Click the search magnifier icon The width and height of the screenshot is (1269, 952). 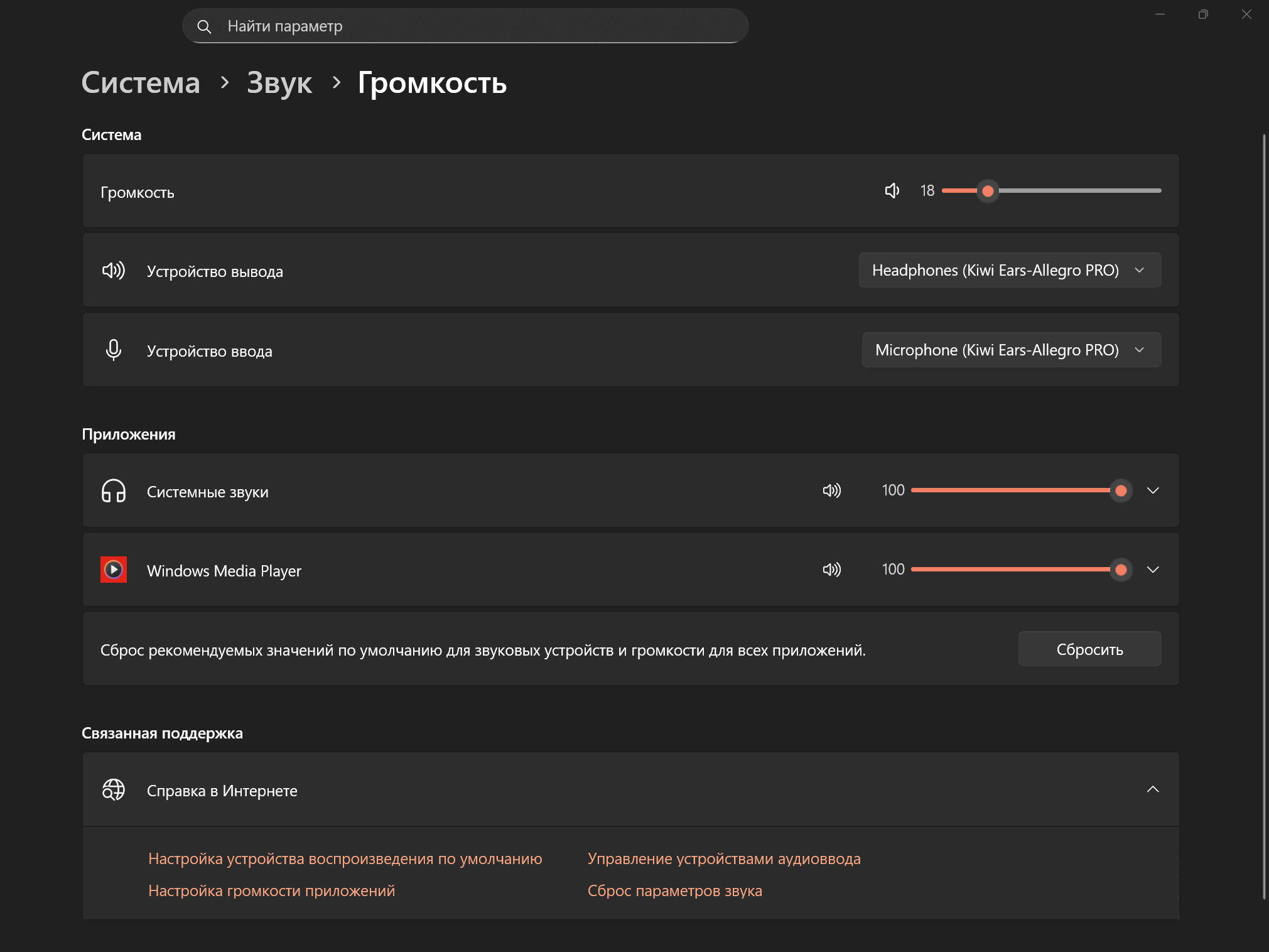pos(204,26)
